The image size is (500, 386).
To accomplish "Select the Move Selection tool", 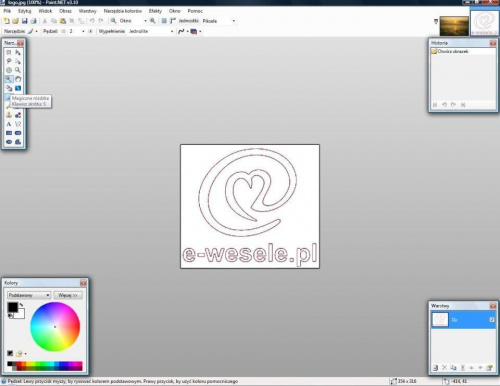I will tap(18, 61).
